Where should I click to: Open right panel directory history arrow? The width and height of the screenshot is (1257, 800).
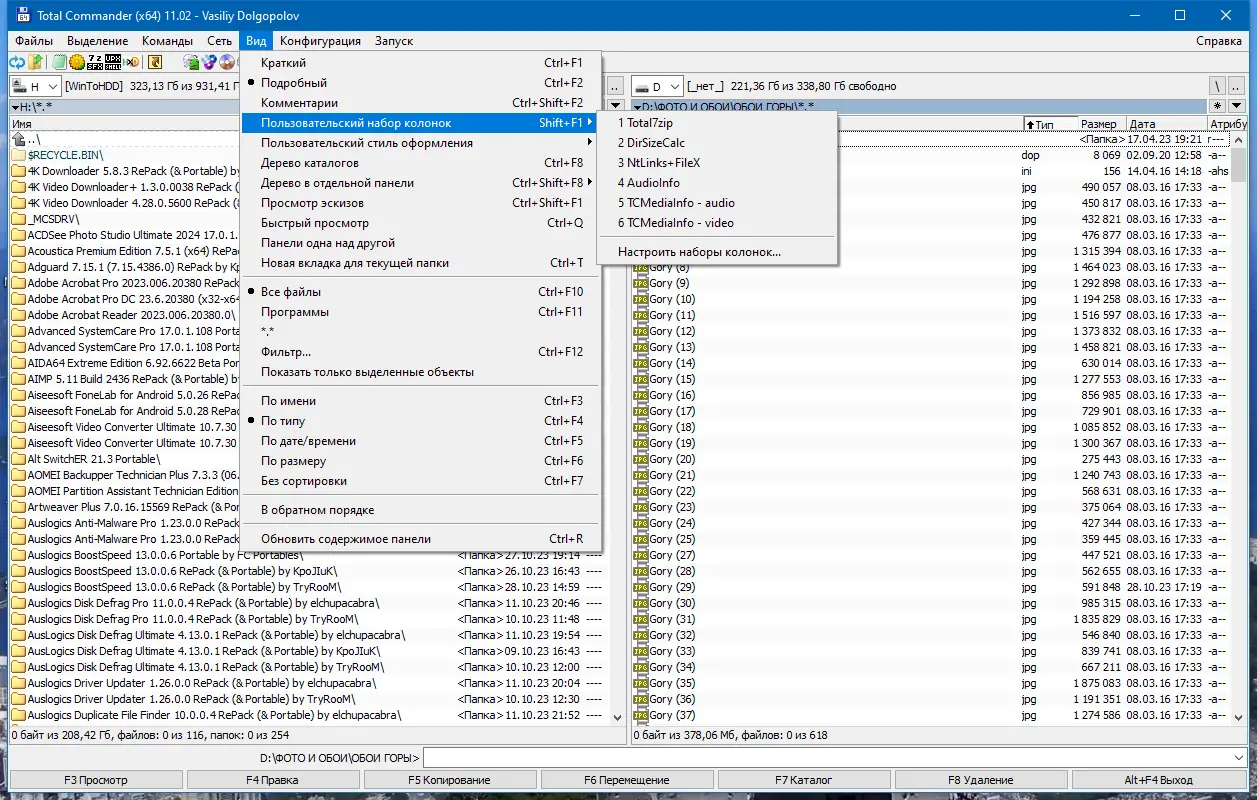coord(1238,106)
